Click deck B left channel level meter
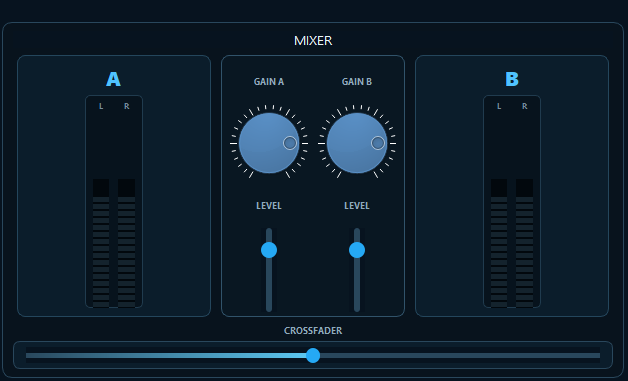Viewport: 628px width, 381px height. (499, 243)
